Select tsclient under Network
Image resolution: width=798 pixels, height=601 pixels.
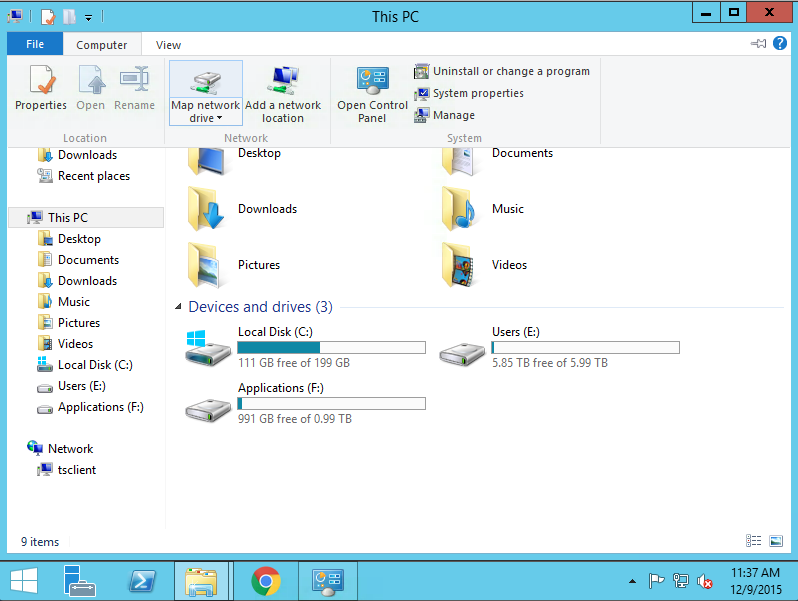(67, 470)
